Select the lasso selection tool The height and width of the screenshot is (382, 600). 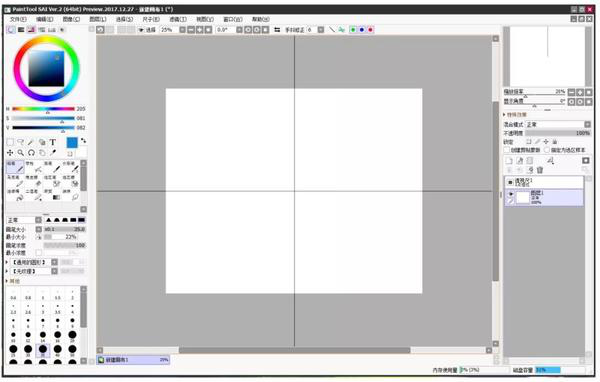21,142
